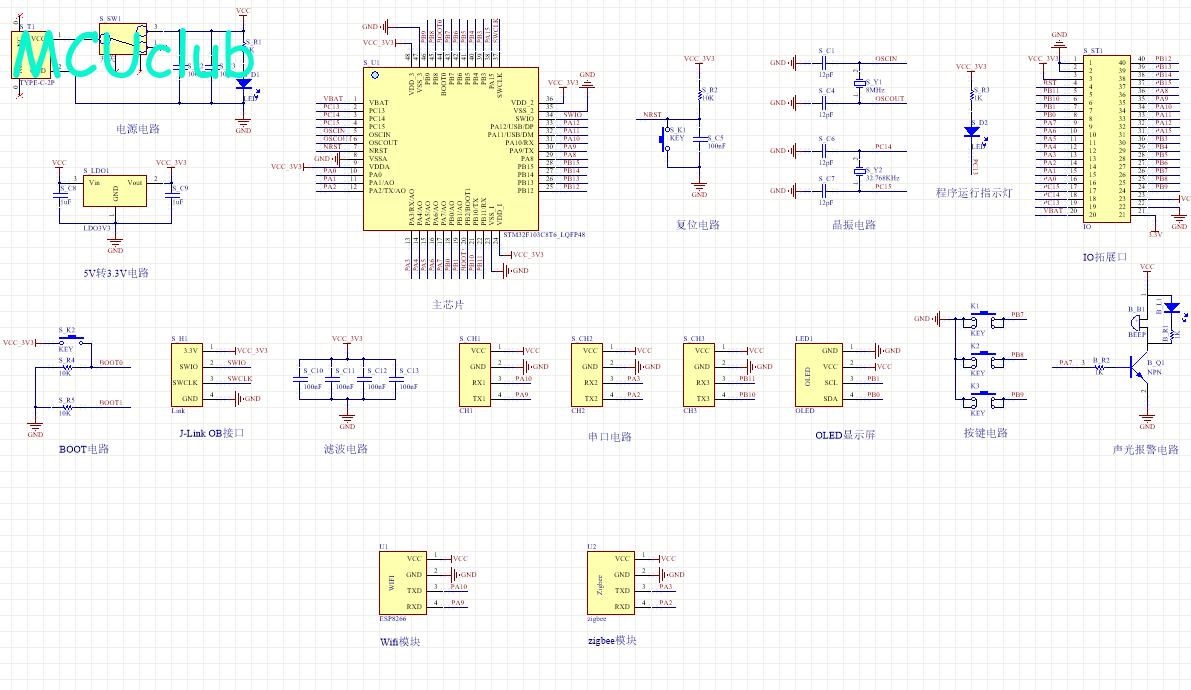Click the '程序运行指示灯' section label

point(974,193)
